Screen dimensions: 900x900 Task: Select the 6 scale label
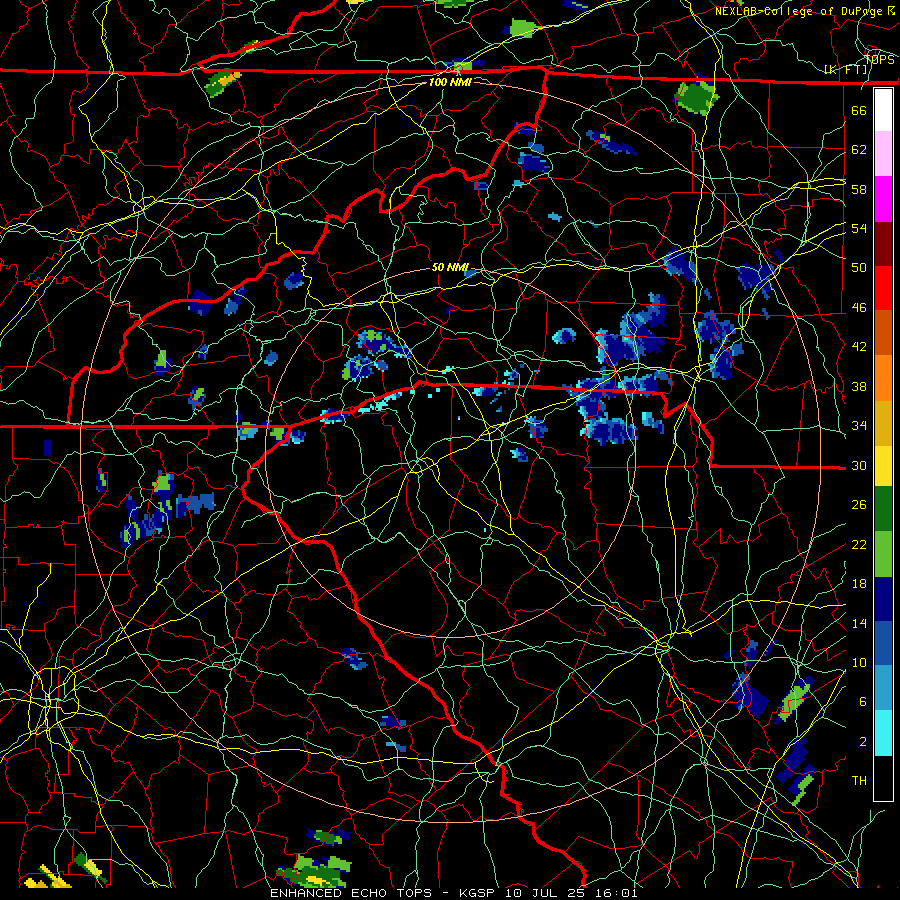(x=863, y=702)
